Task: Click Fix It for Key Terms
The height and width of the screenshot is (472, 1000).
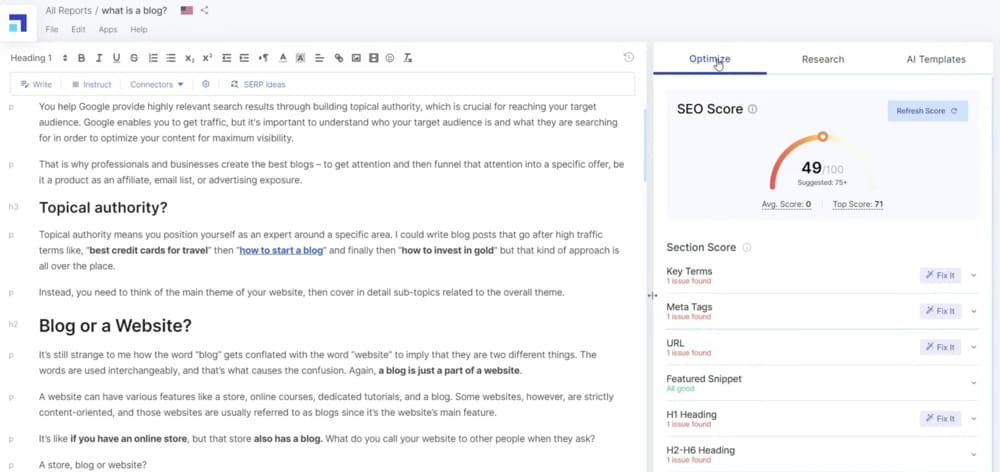Action: [x=940, y=276]
